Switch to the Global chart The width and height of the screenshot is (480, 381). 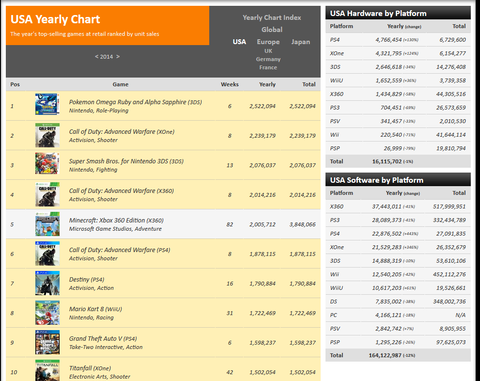click(x=272, y=30)
